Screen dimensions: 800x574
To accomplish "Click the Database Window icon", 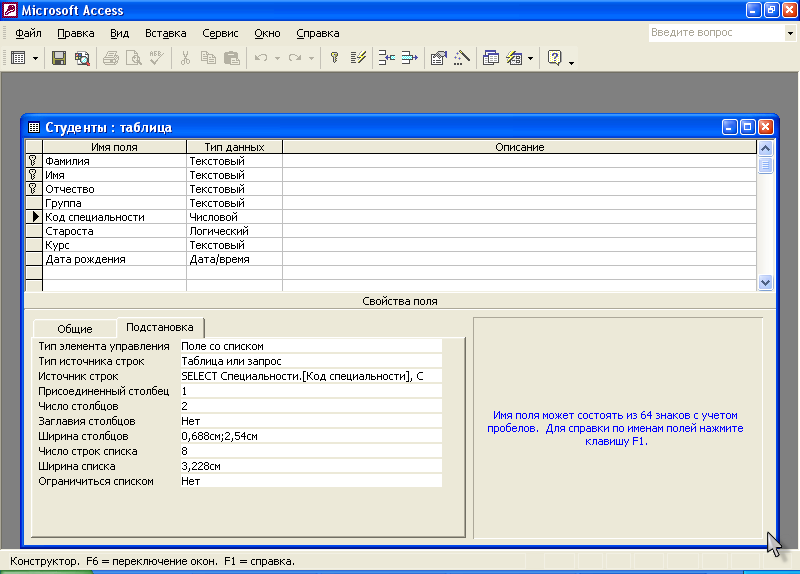I will (490, 58).
